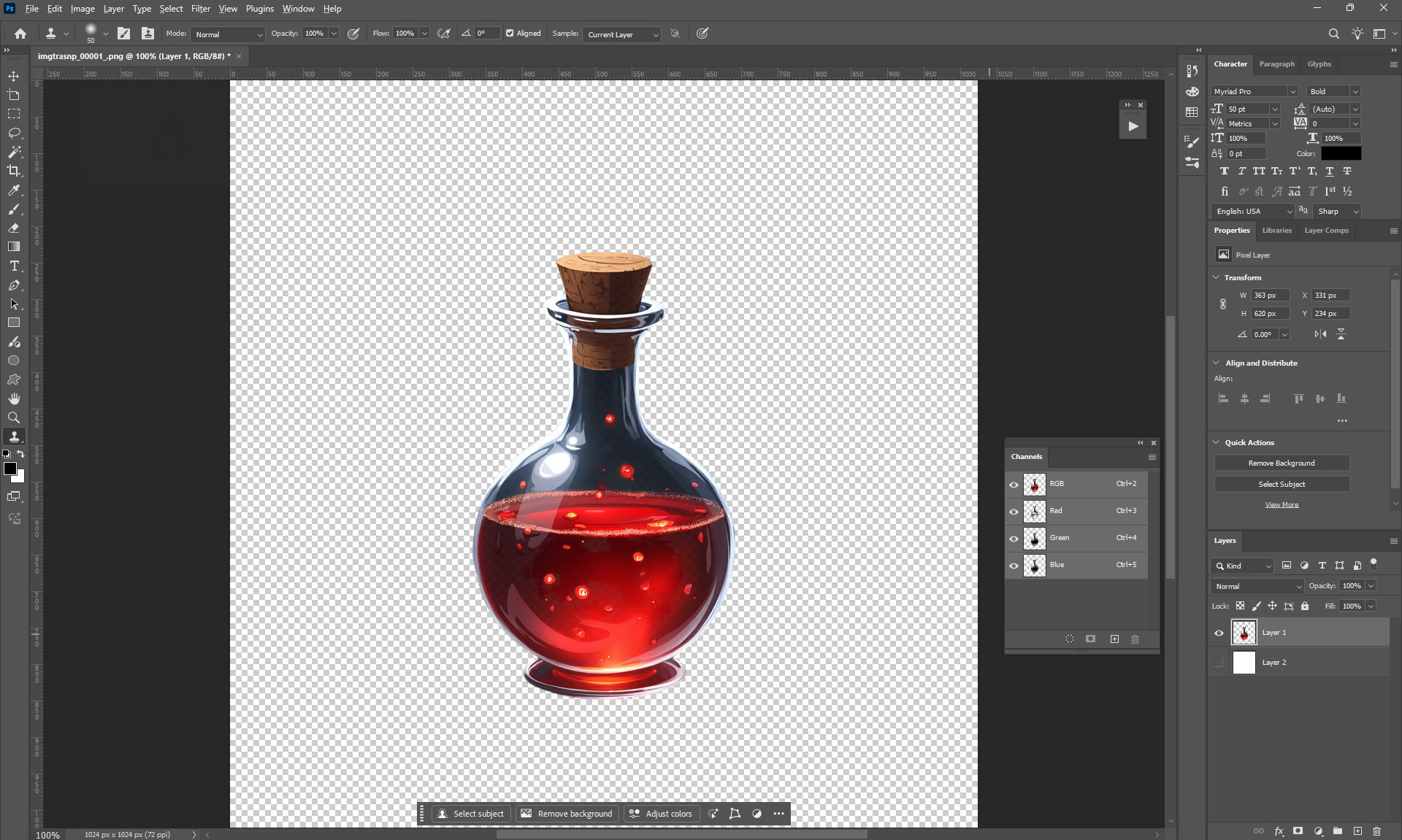Click the View More link
The image size is (1402, 840).
(1282, 505)
